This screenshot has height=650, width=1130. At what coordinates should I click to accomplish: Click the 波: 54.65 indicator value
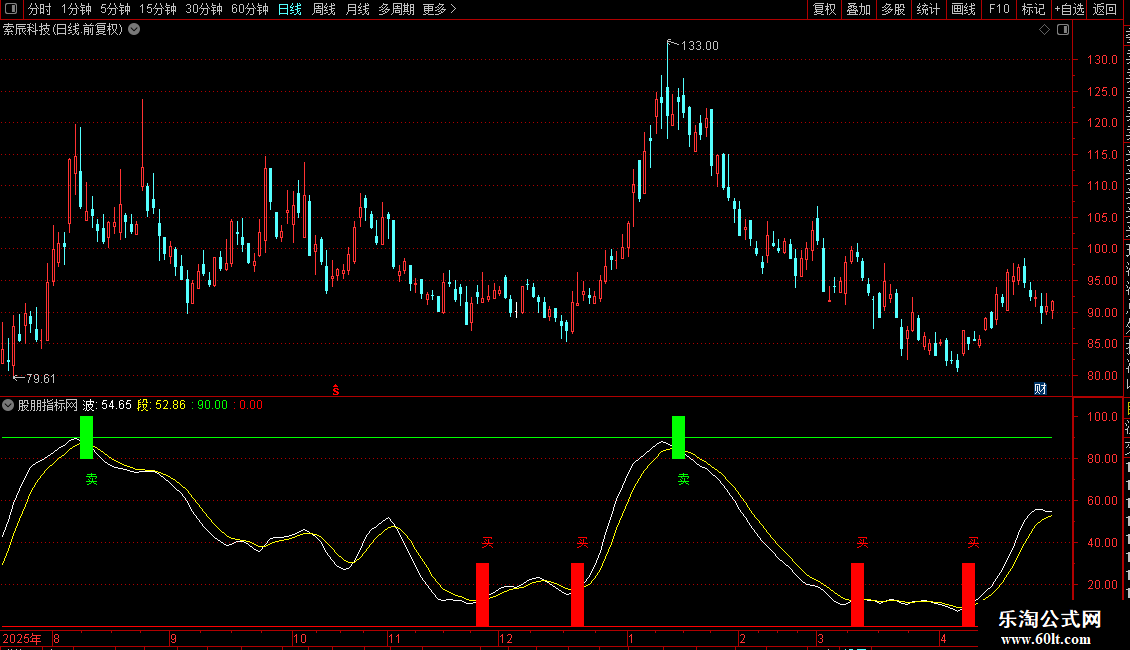pos(107,405)
